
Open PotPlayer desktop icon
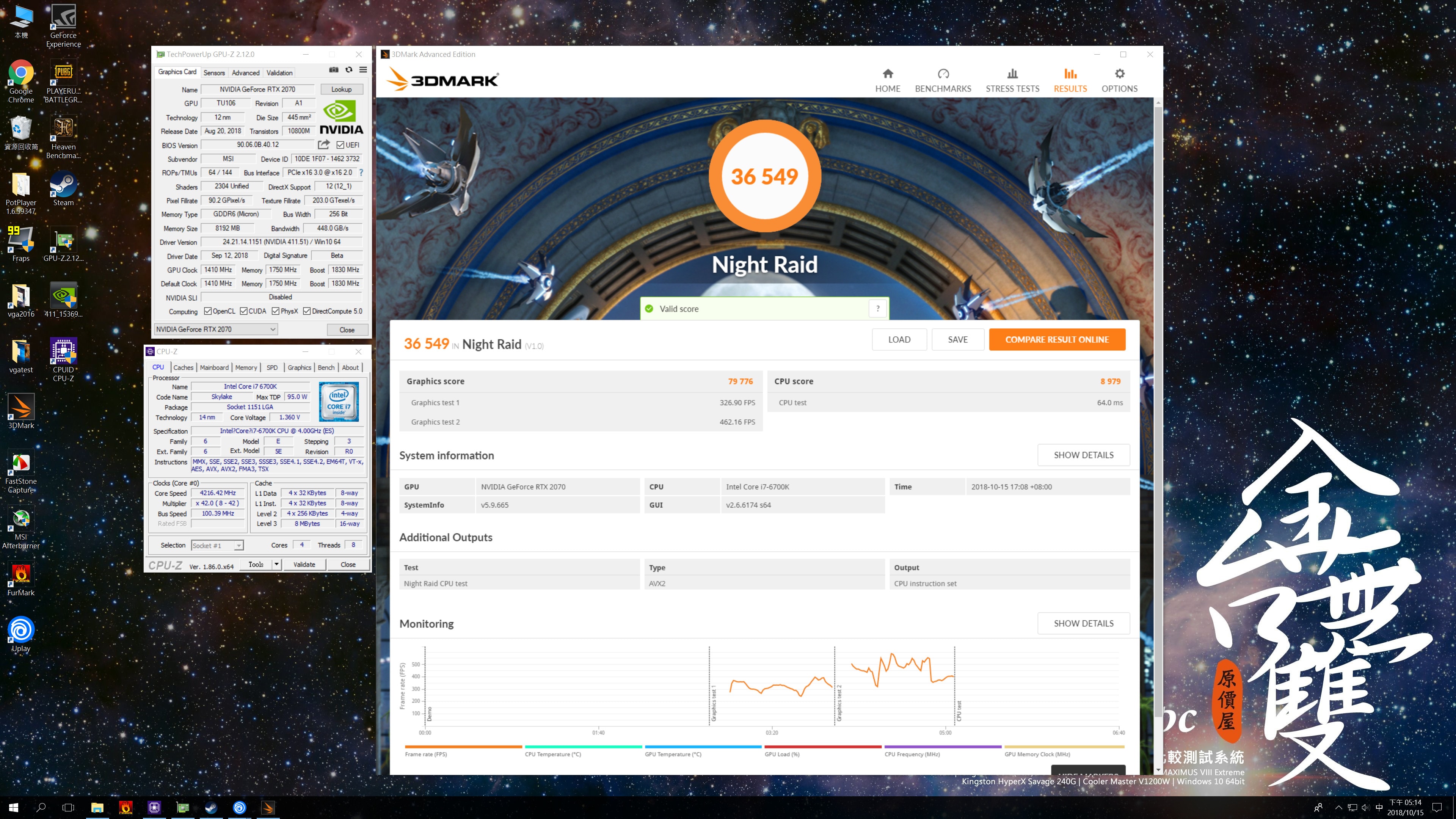(21, 193)
